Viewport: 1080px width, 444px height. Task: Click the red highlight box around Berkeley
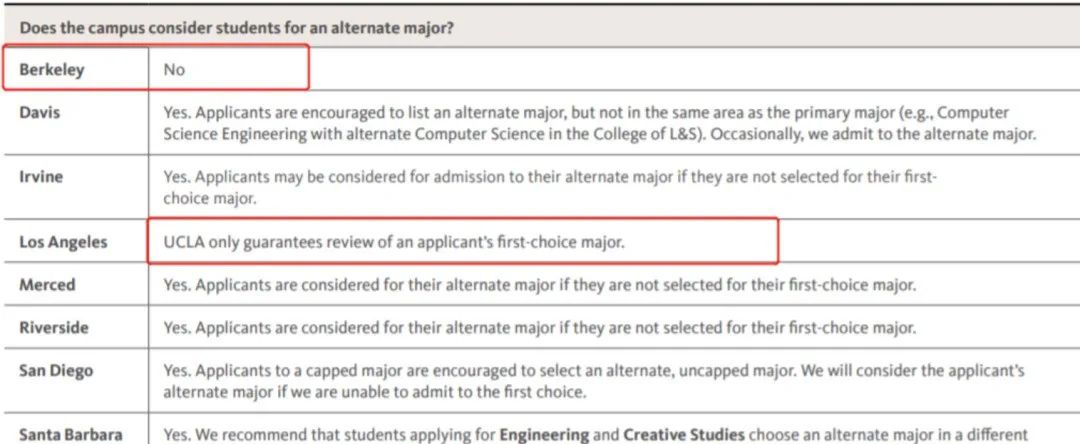(156, 67)
